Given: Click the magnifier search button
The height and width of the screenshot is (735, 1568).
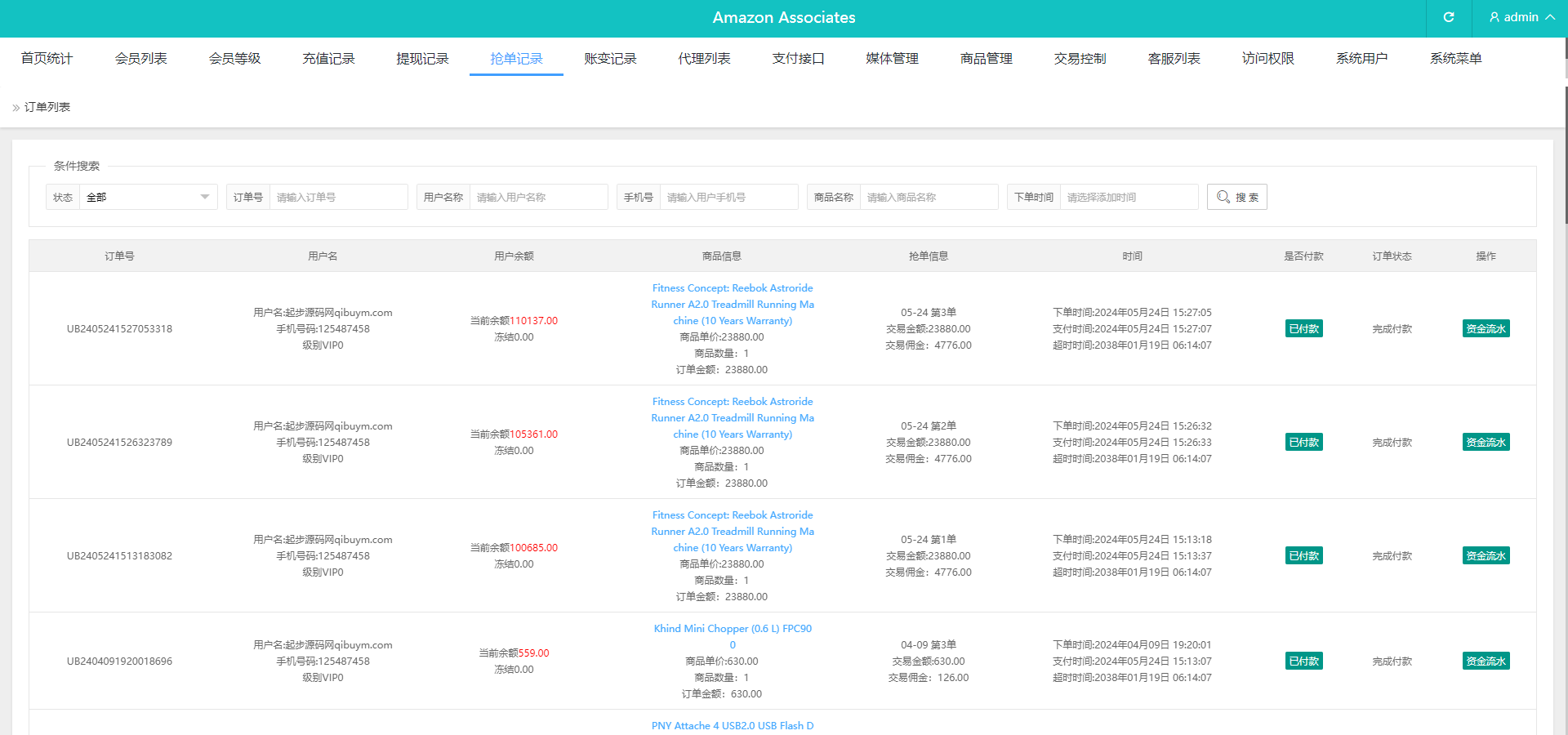Looking at the screenshot, I should (1236, 197).
